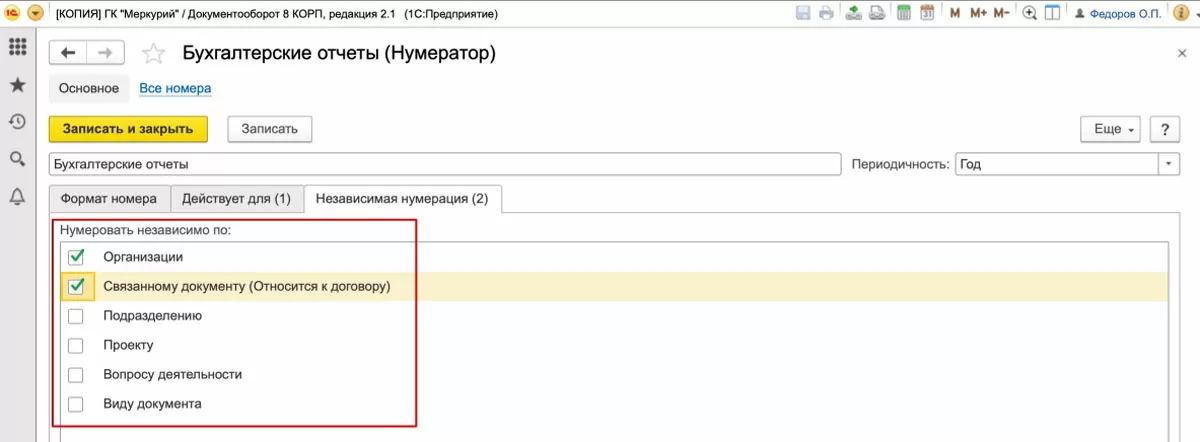Image resolution: width=1200 pixels, height=442 pixels.
Task: Expand the Периодичность dropdown
Action: (x=1169, y=164)
